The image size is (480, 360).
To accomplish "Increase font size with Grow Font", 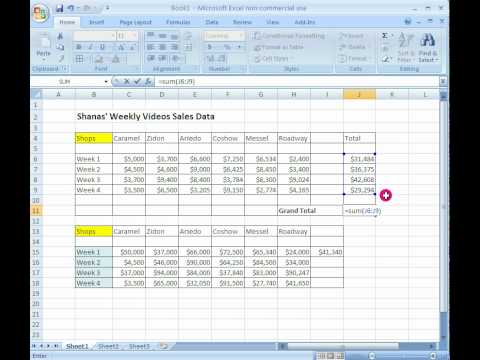I will (122, 47).
